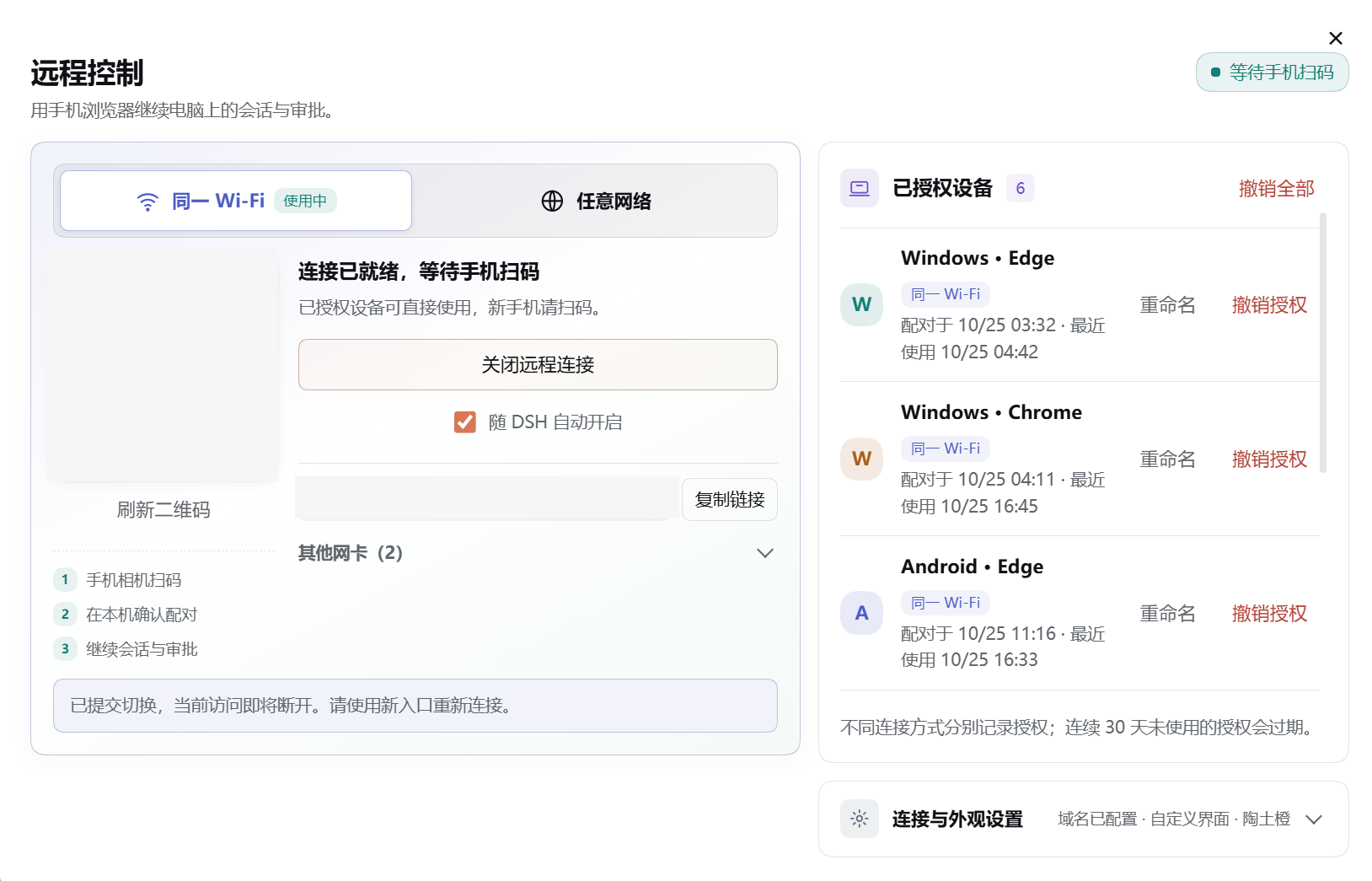
Task: Rename the Android • Edge device
Action: [x=1167, y=614]
